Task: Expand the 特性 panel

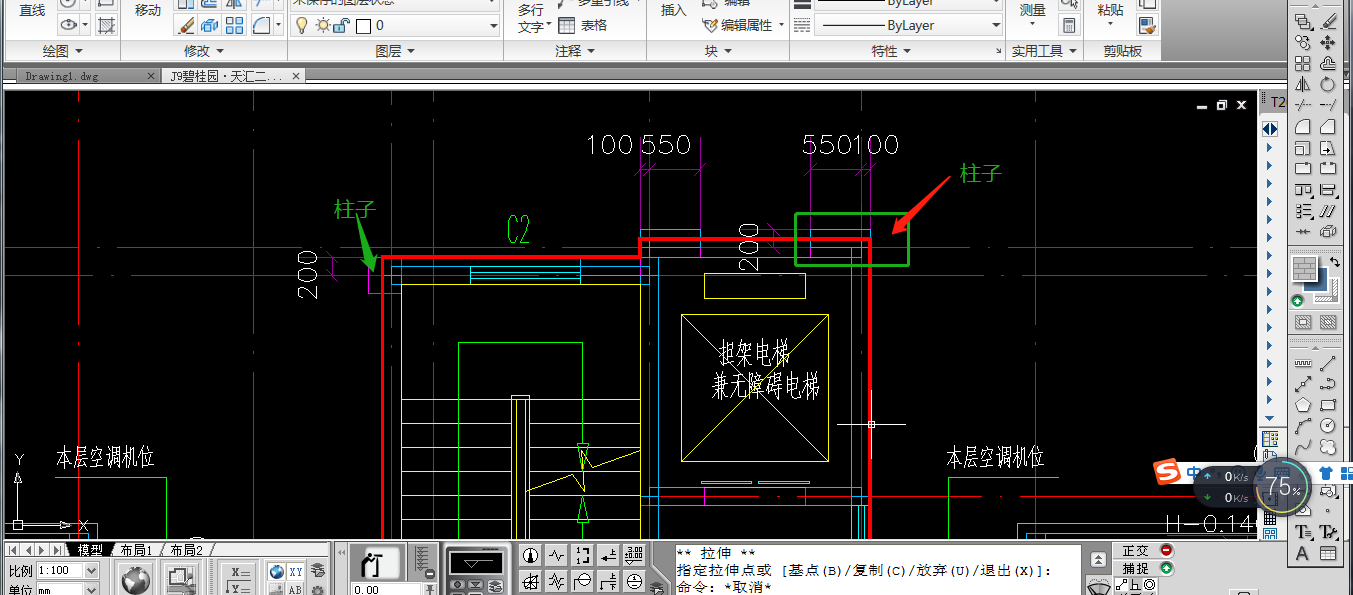Action: click(891, 51)
